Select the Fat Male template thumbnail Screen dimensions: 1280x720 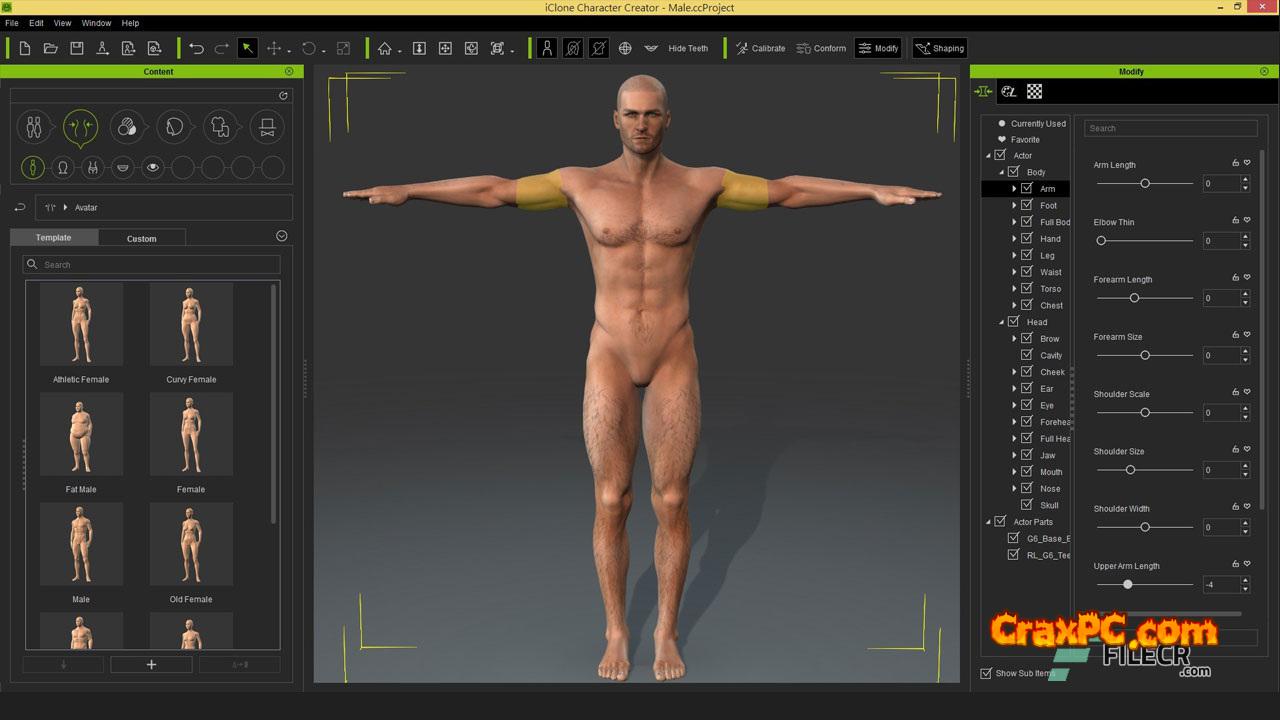(81, 435)
